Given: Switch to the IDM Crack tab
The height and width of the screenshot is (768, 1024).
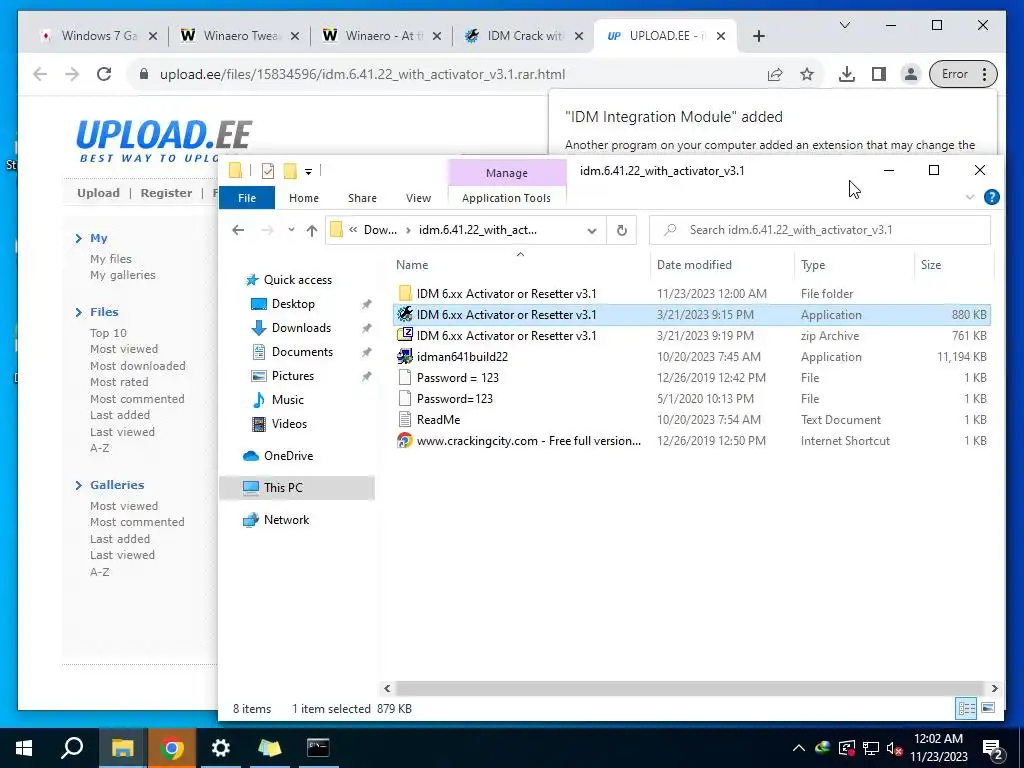Looking at the screenshot, I should [x=524, y=36].
